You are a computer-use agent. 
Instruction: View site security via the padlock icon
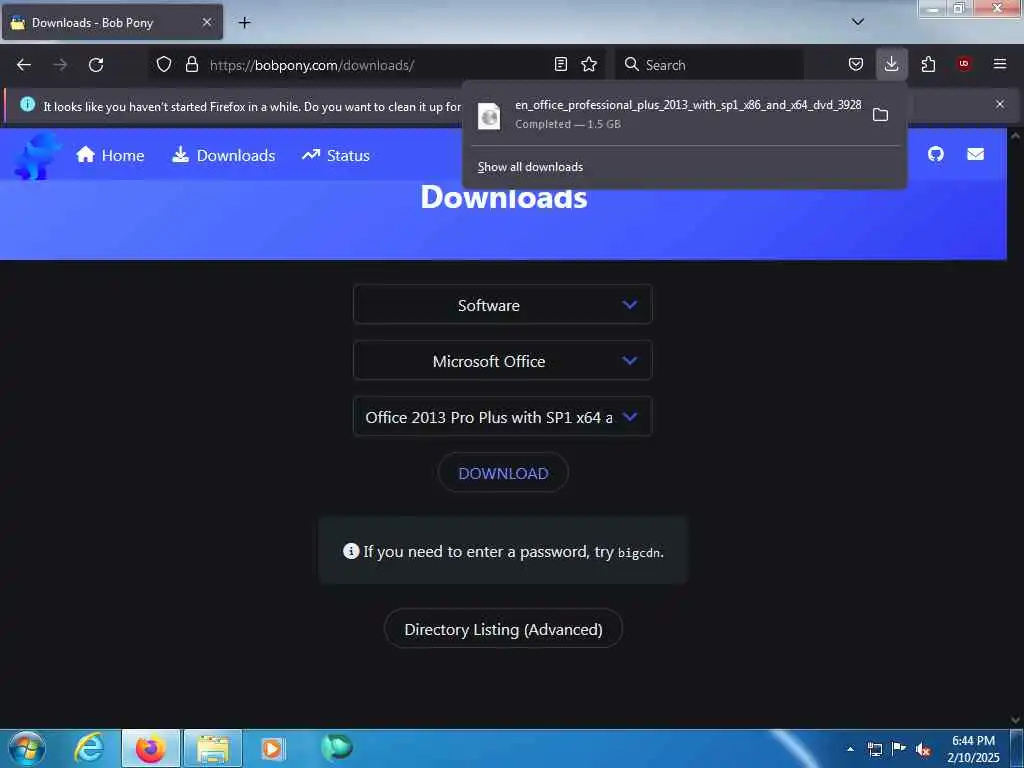[x=191, y=65]
